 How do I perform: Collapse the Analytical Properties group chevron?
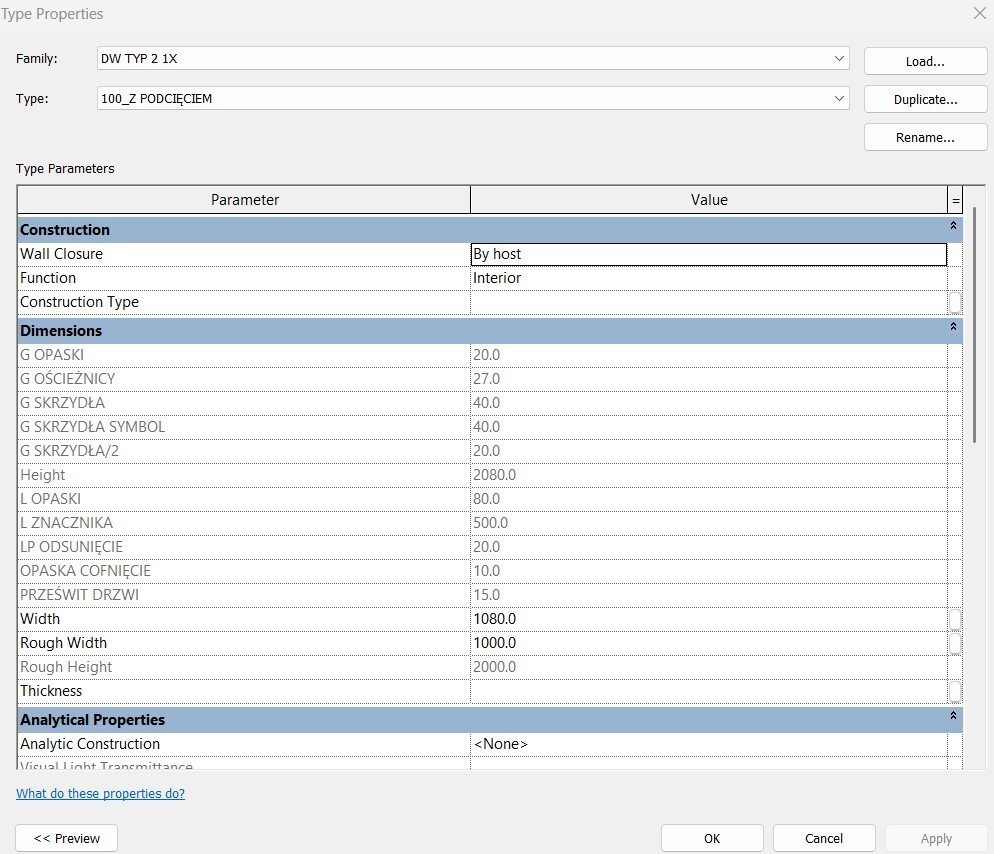(x=953, y=719)
